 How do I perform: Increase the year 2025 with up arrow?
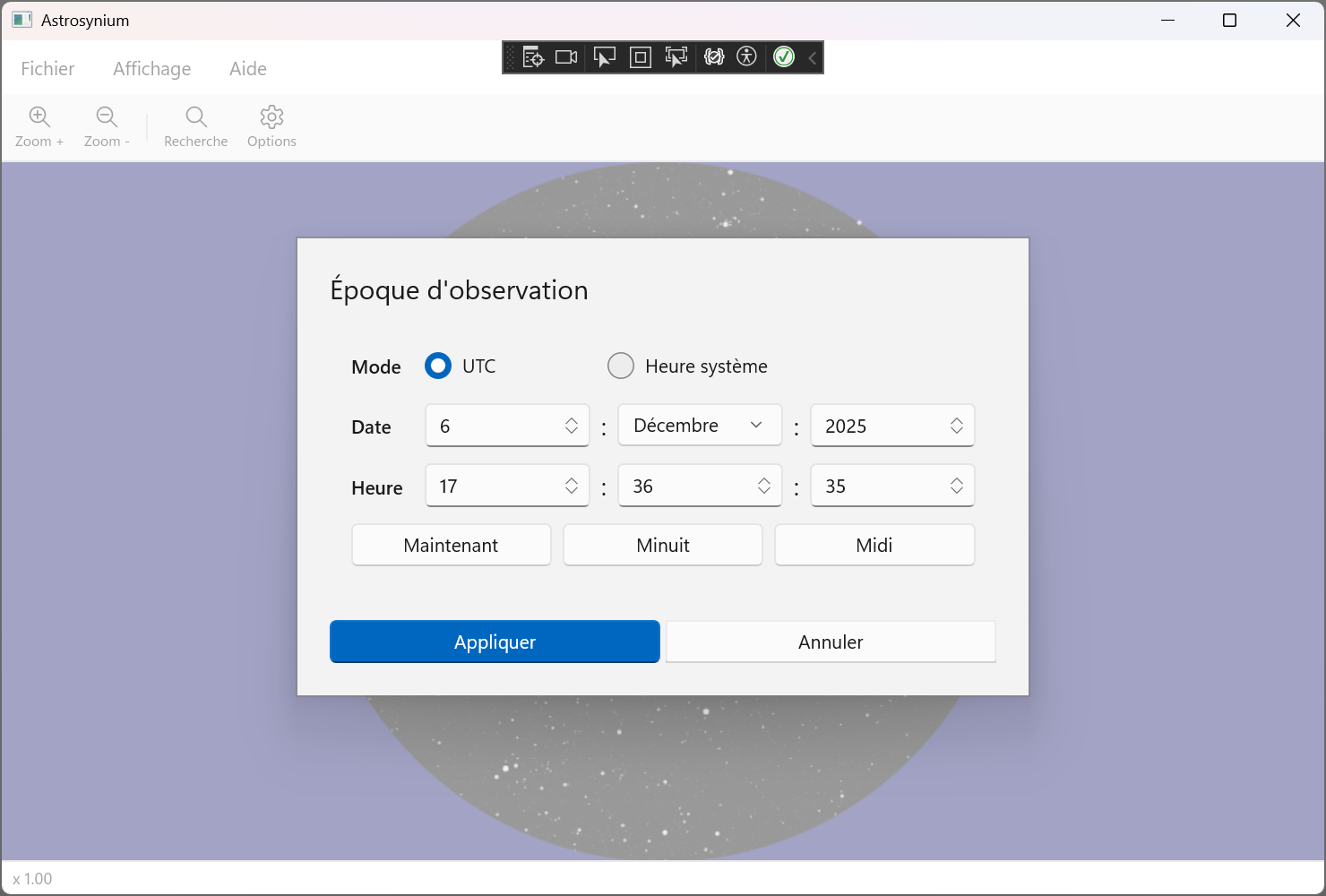point(957,420)
